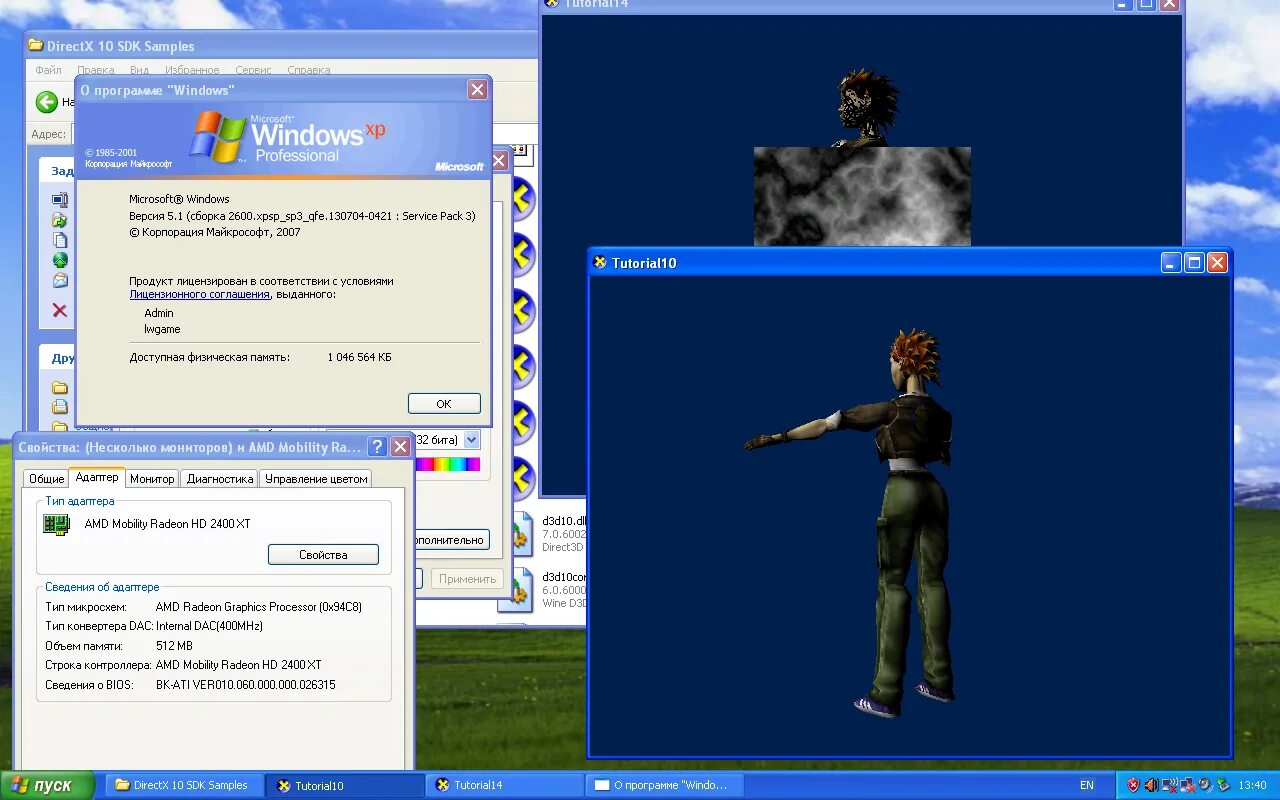
Task: Open the Избранное menu in explorer
Action: pos(192,71)
